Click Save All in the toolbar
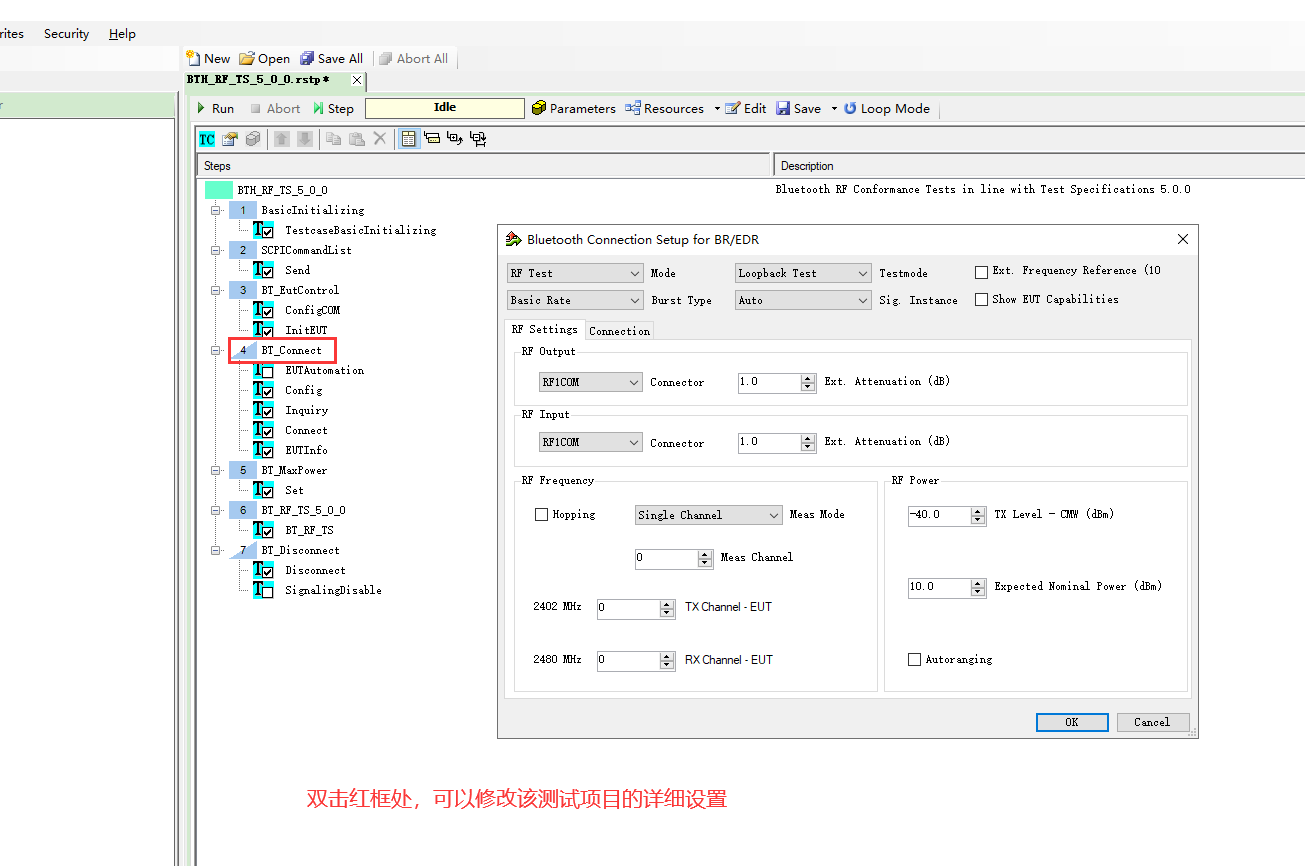Viewport: 1305px width, 866px height. 332,58
